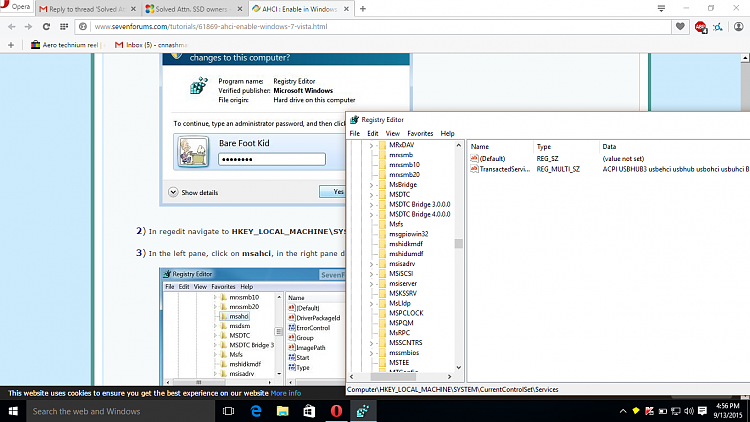Select mshidkmdf key folder icon
The height and width of the screenshot is (422, 750).
[382, 244]
